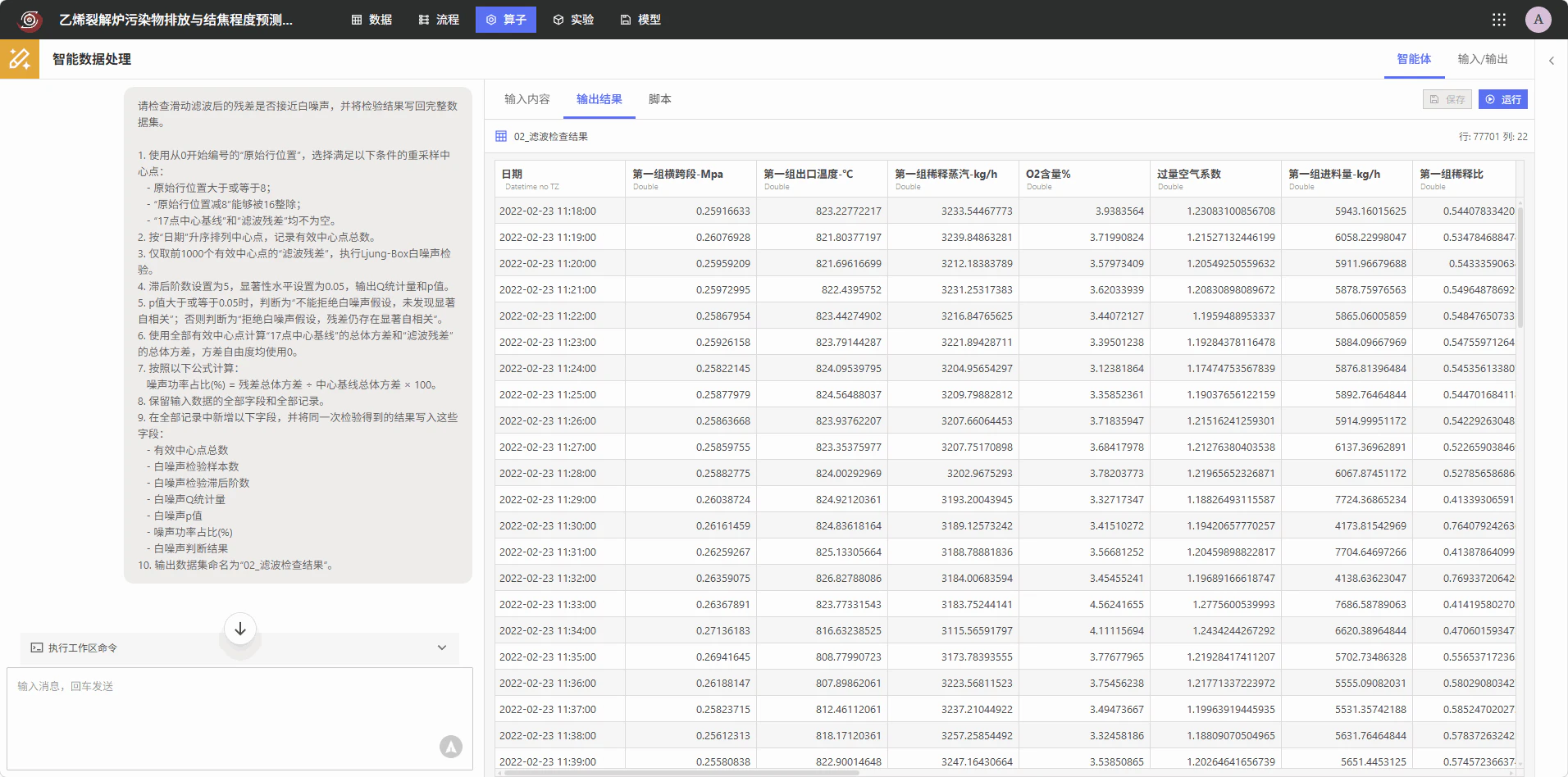Select cell value 821.69616699
Image resolution: width=1568 pixels, height=777 pixels.
822,263
